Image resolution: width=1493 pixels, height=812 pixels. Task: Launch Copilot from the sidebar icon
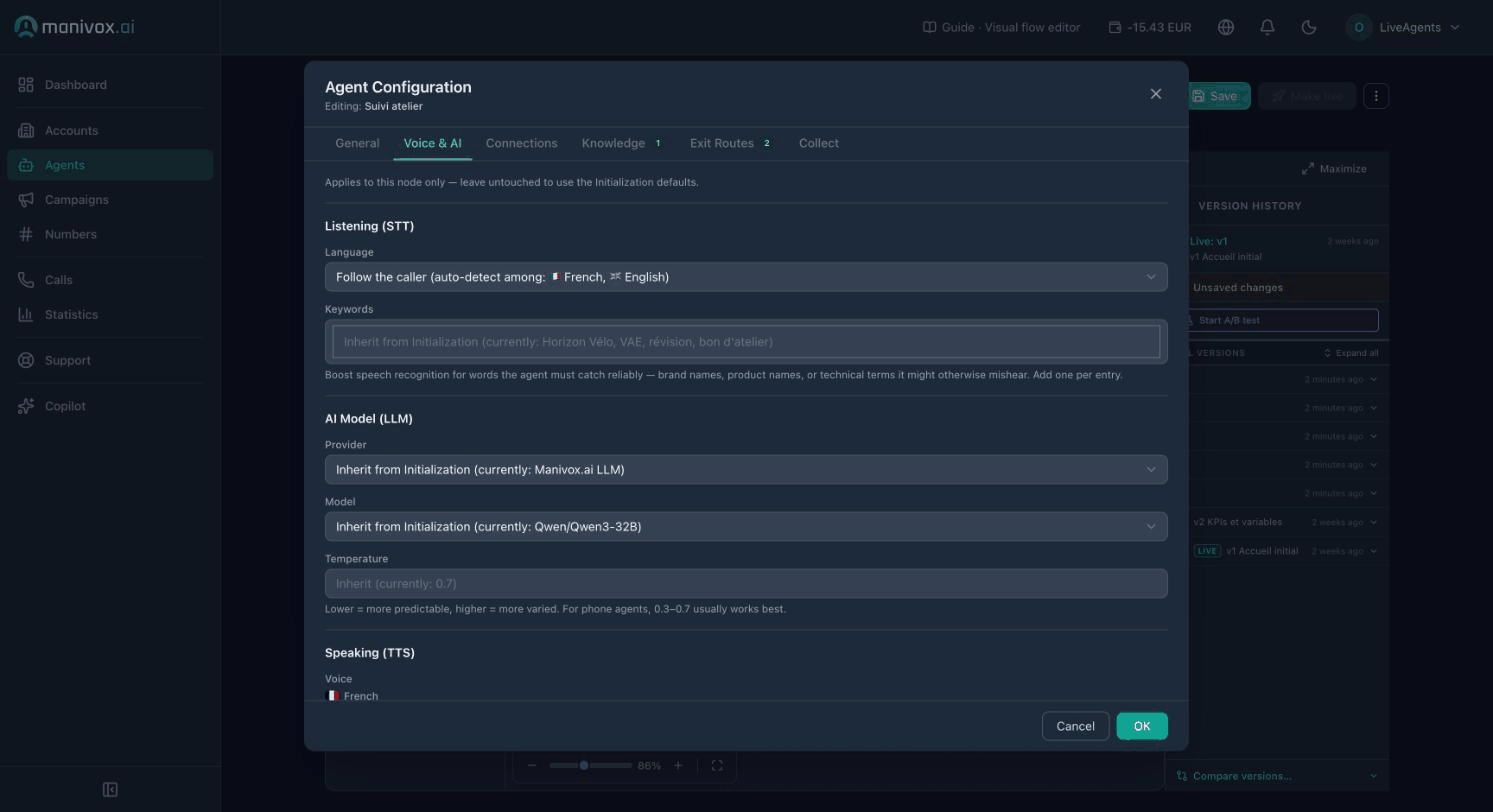pos(26,406)
